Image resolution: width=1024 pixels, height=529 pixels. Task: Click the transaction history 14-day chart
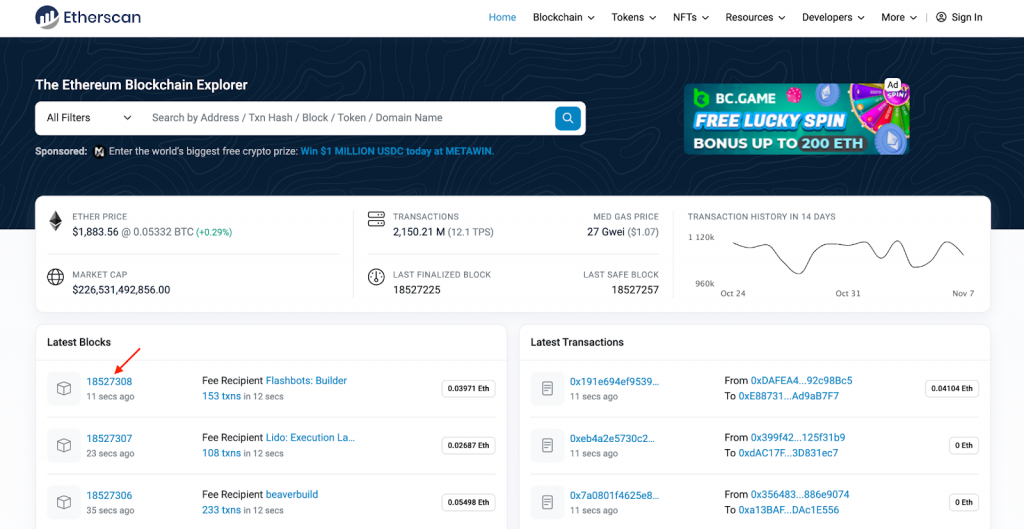(848, 256)
